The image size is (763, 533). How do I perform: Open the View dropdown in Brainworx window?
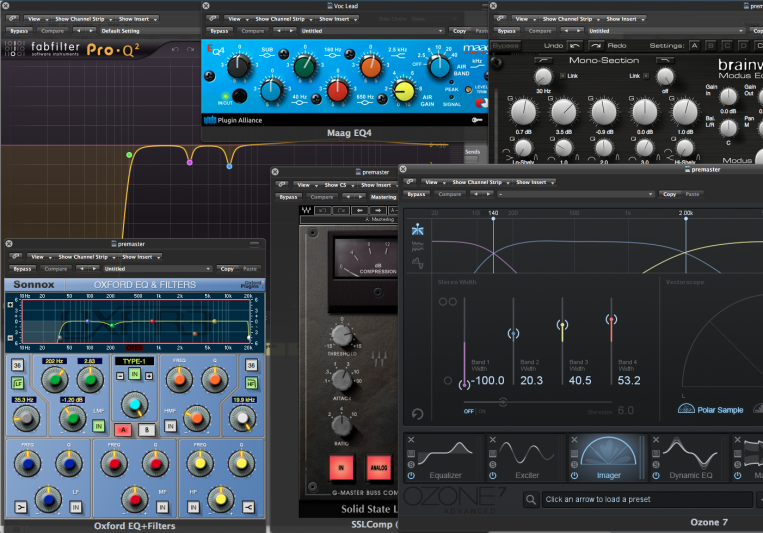(524, 19)
